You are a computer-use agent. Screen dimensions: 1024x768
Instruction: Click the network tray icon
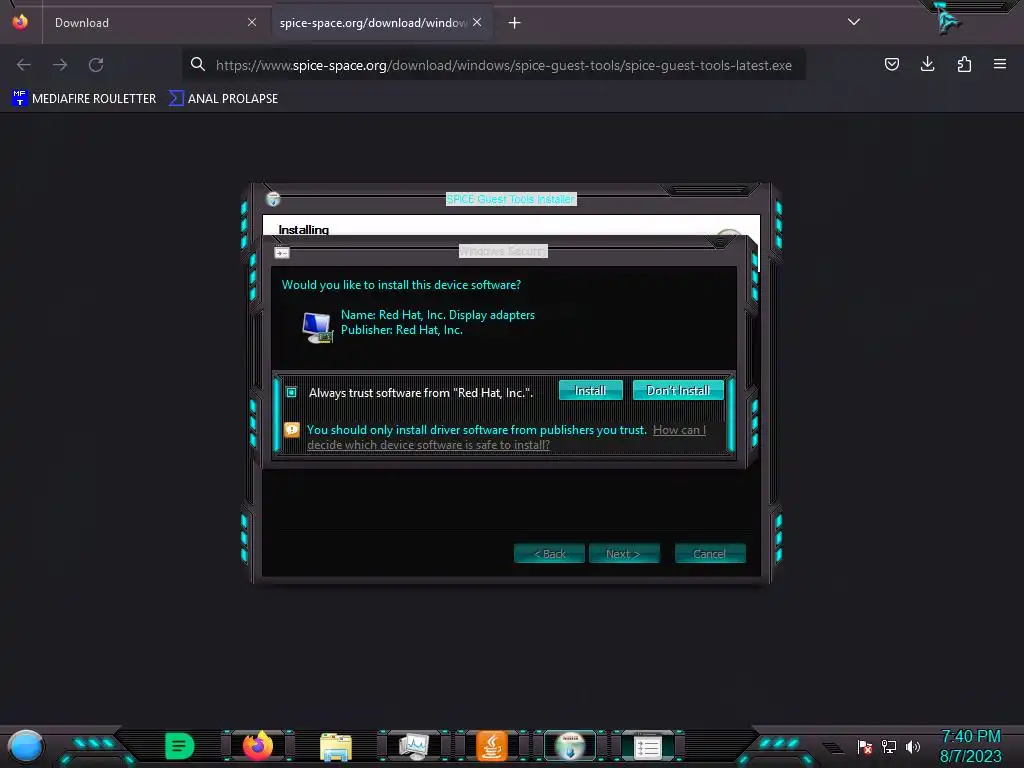pyautogui.click(x=889, y=746)
